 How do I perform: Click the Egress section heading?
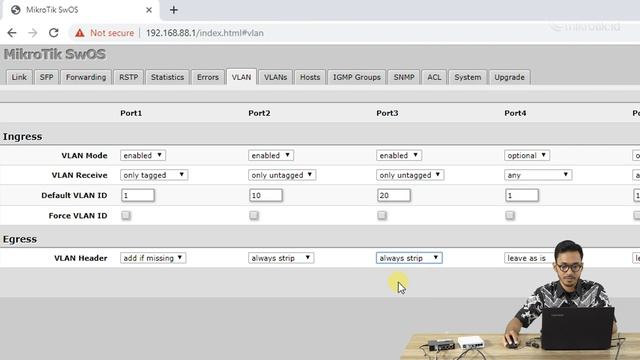pos(20,239)
